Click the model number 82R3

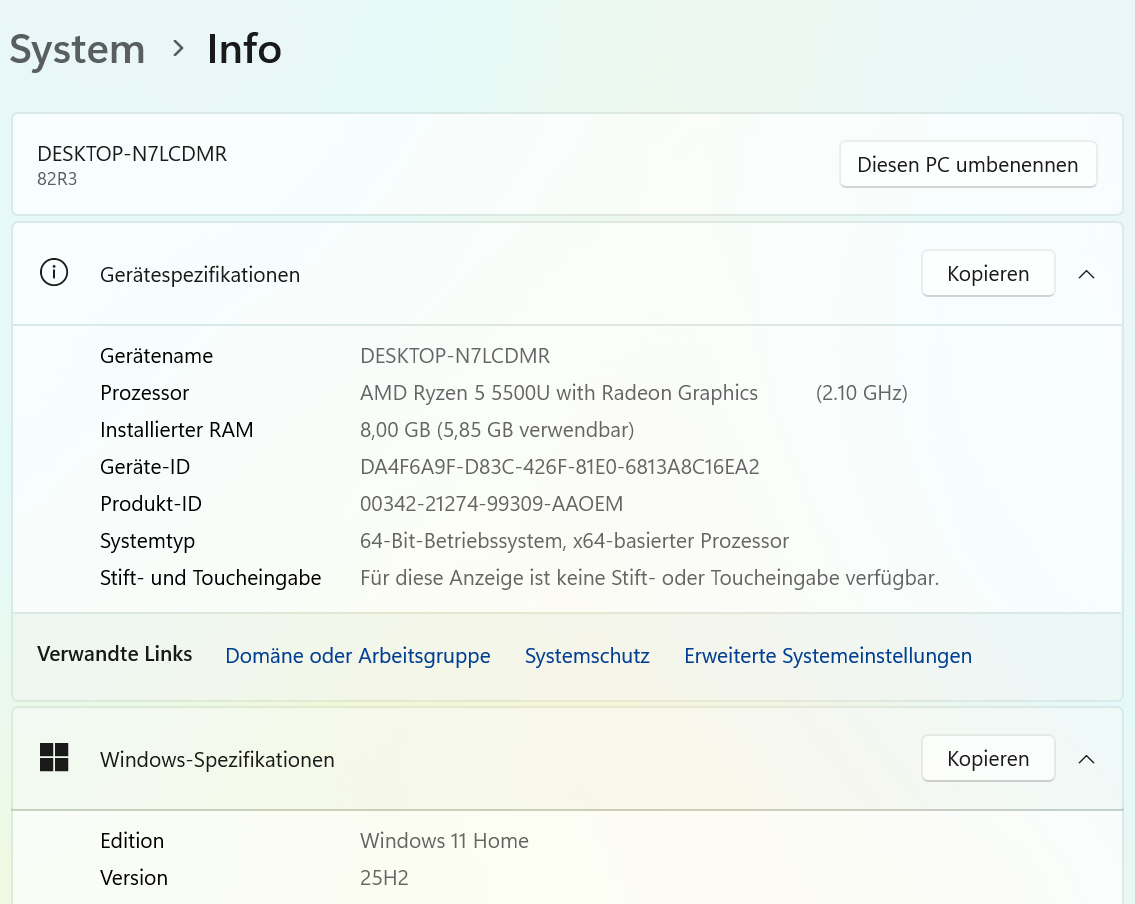coord(57,179)
